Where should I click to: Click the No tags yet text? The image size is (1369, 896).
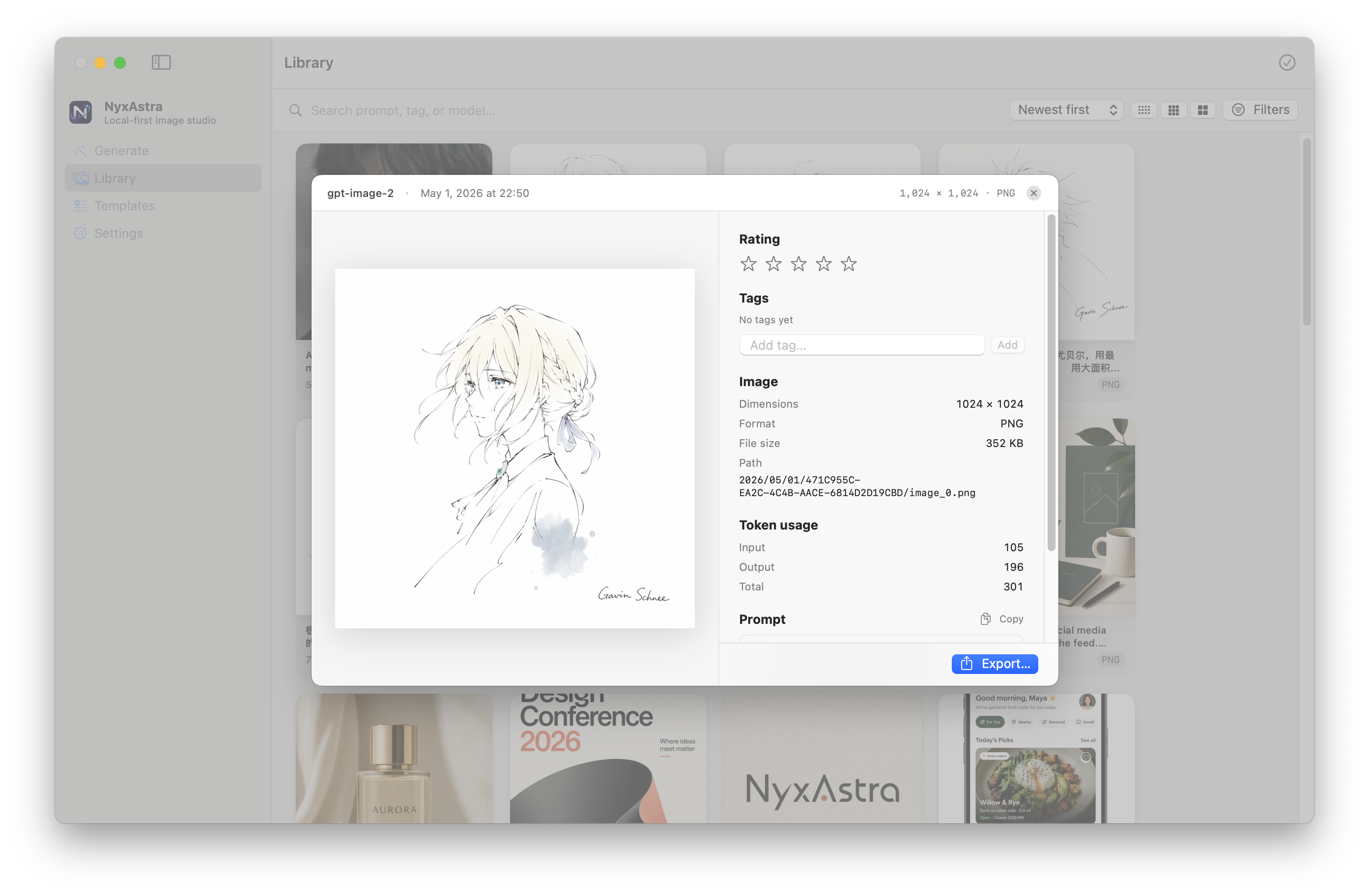pos(766,320)
